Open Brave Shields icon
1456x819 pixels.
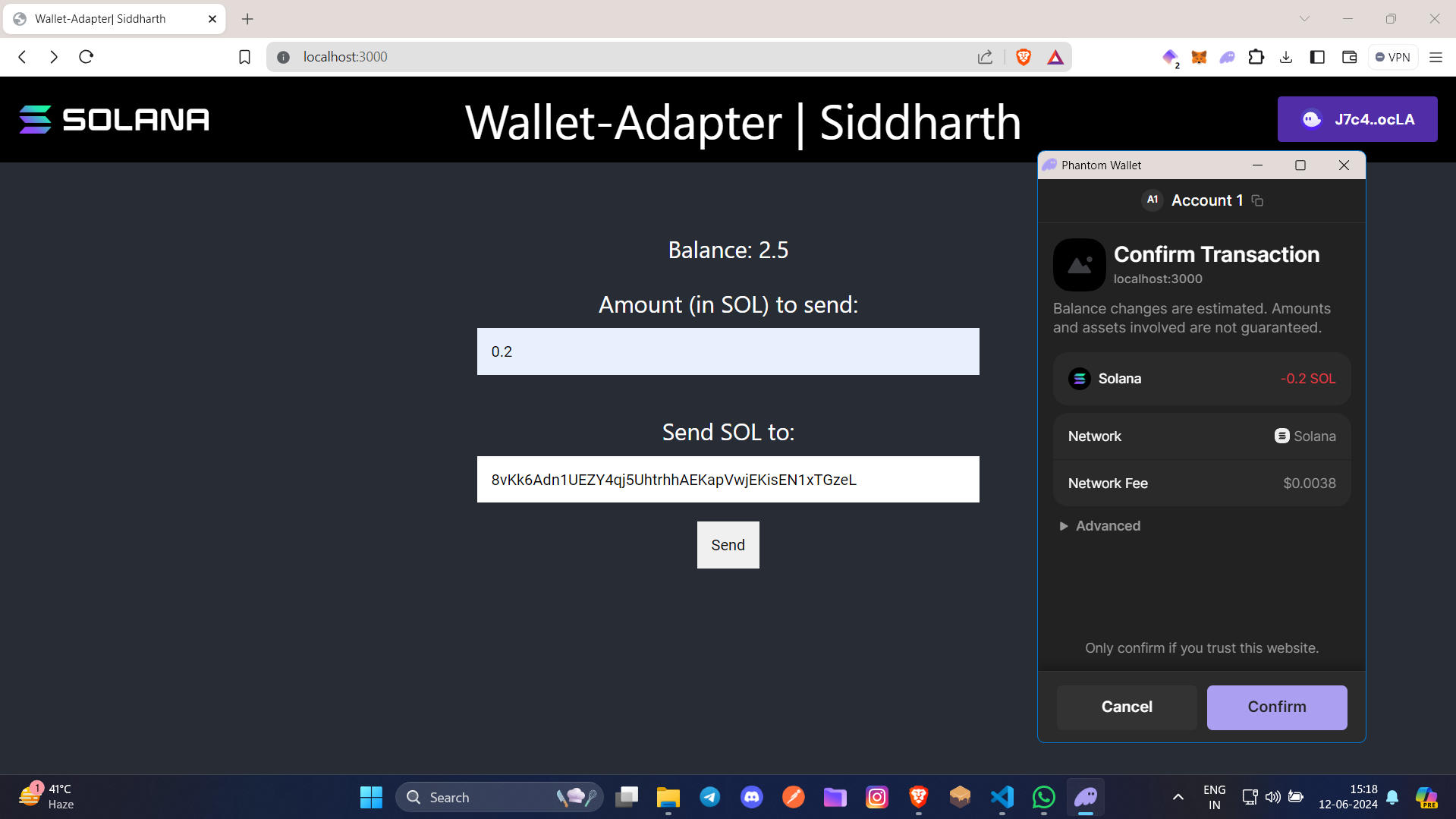pos(1024,57)
